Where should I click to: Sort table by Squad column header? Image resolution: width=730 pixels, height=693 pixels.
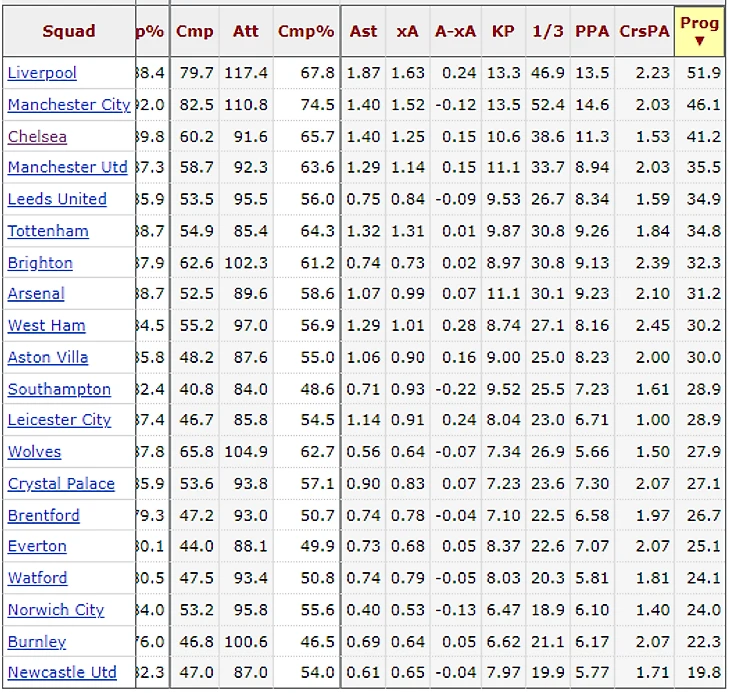click(69, 31)
